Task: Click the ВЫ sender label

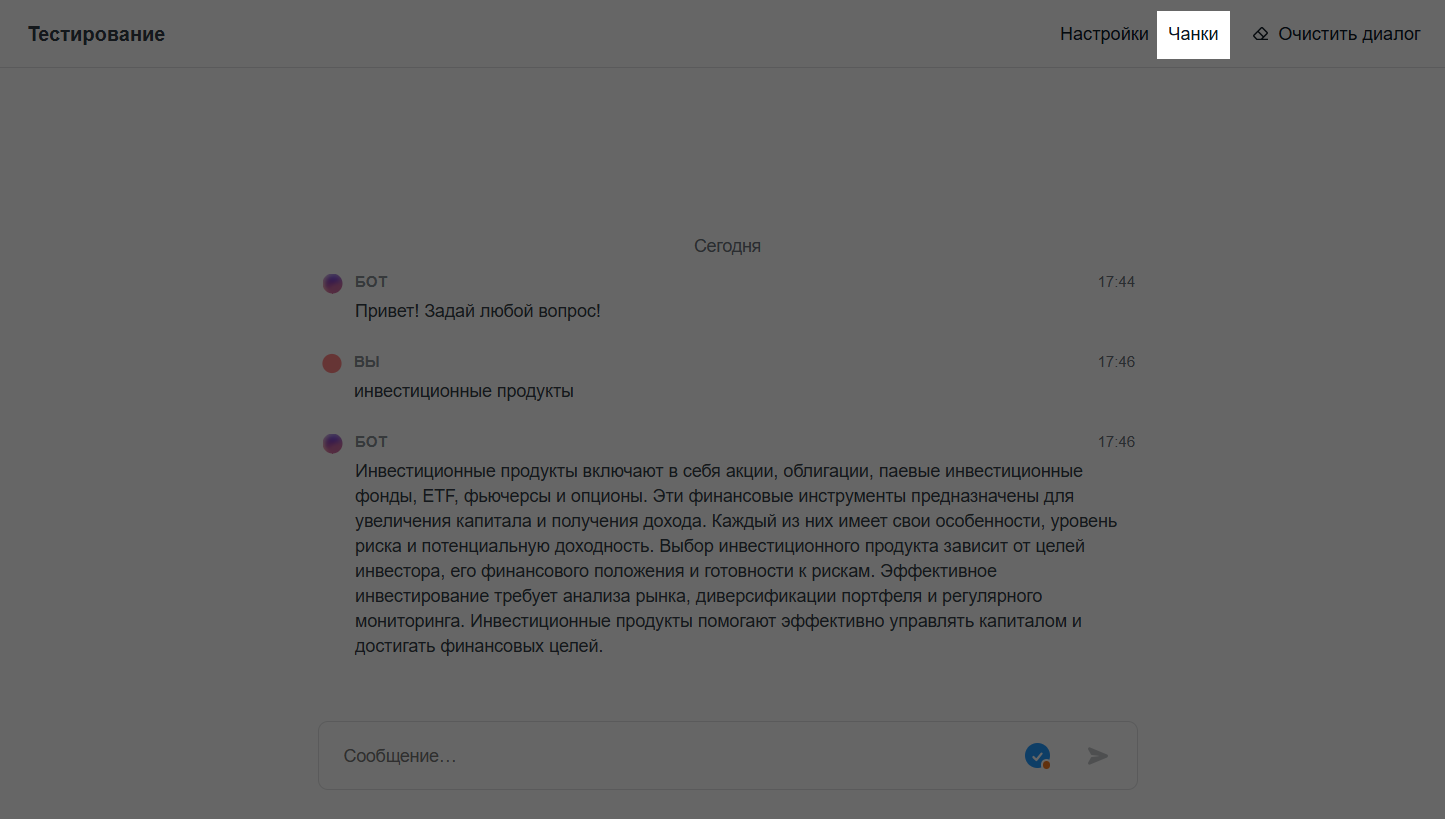Action: click(367, 362)
